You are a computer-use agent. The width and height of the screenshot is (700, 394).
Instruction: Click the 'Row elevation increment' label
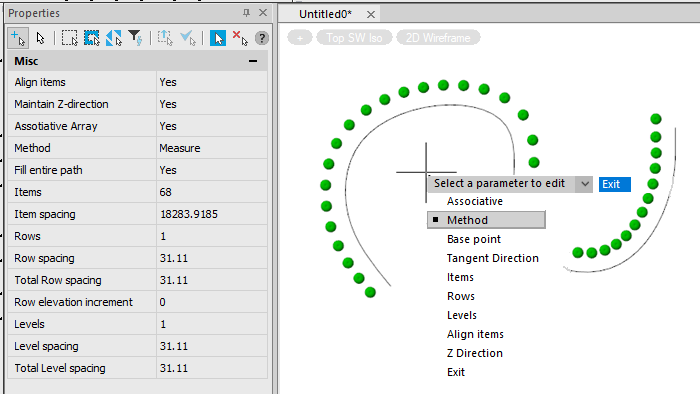click(73, 302)
